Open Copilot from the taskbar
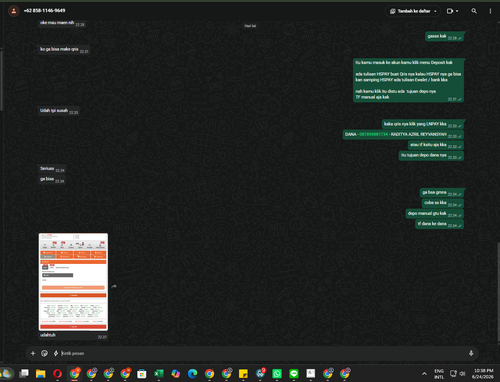This screenshot has height=382, width=500. (176, 373)
